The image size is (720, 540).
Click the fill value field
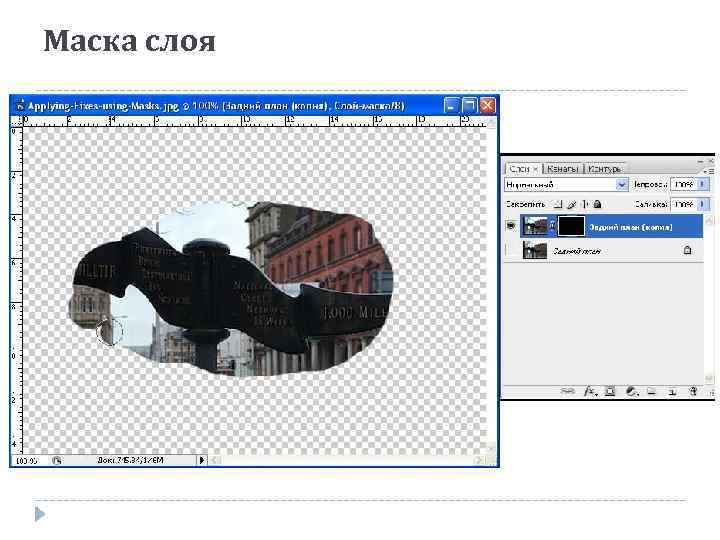(x=684, y=204)
